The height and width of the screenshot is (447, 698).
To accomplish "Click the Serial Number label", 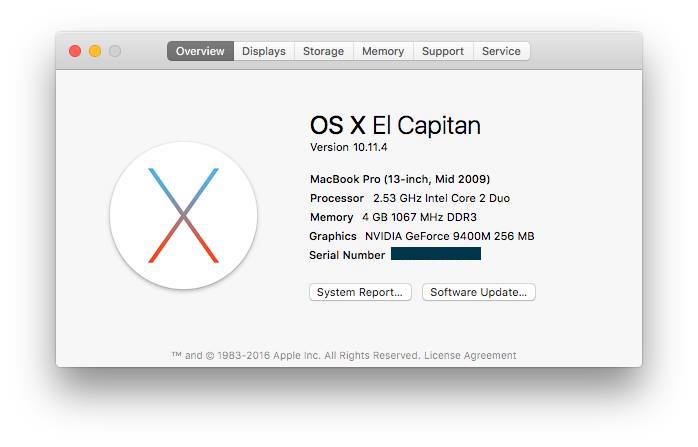I will point(347,255).
